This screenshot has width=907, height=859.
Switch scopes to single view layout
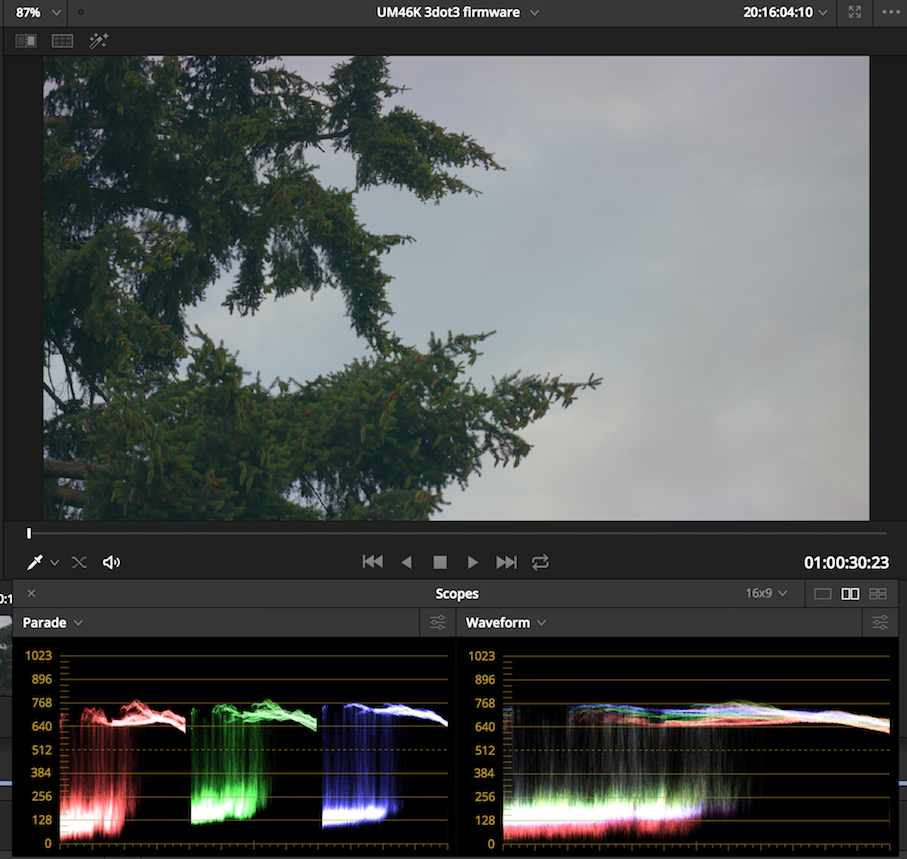point(823,594)
